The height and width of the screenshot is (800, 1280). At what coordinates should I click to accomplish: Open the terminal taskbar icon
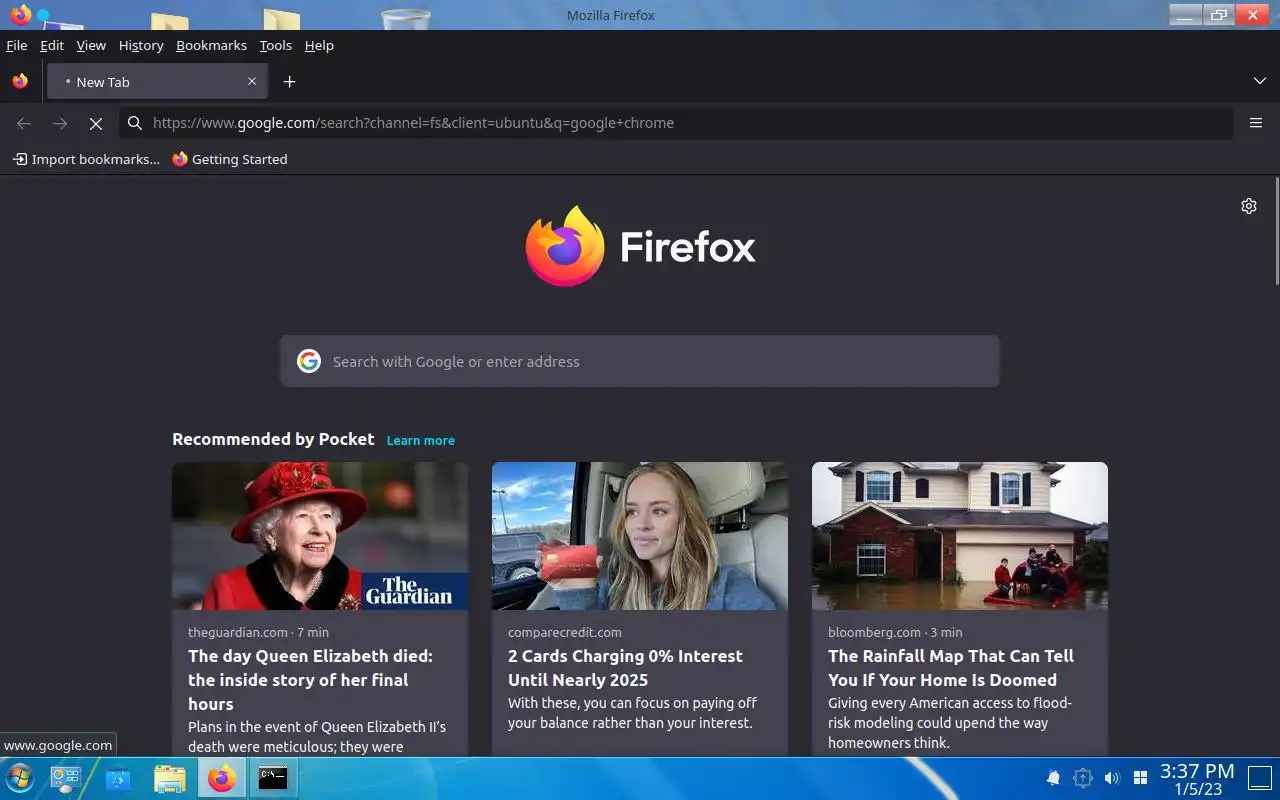click(273, 778)
